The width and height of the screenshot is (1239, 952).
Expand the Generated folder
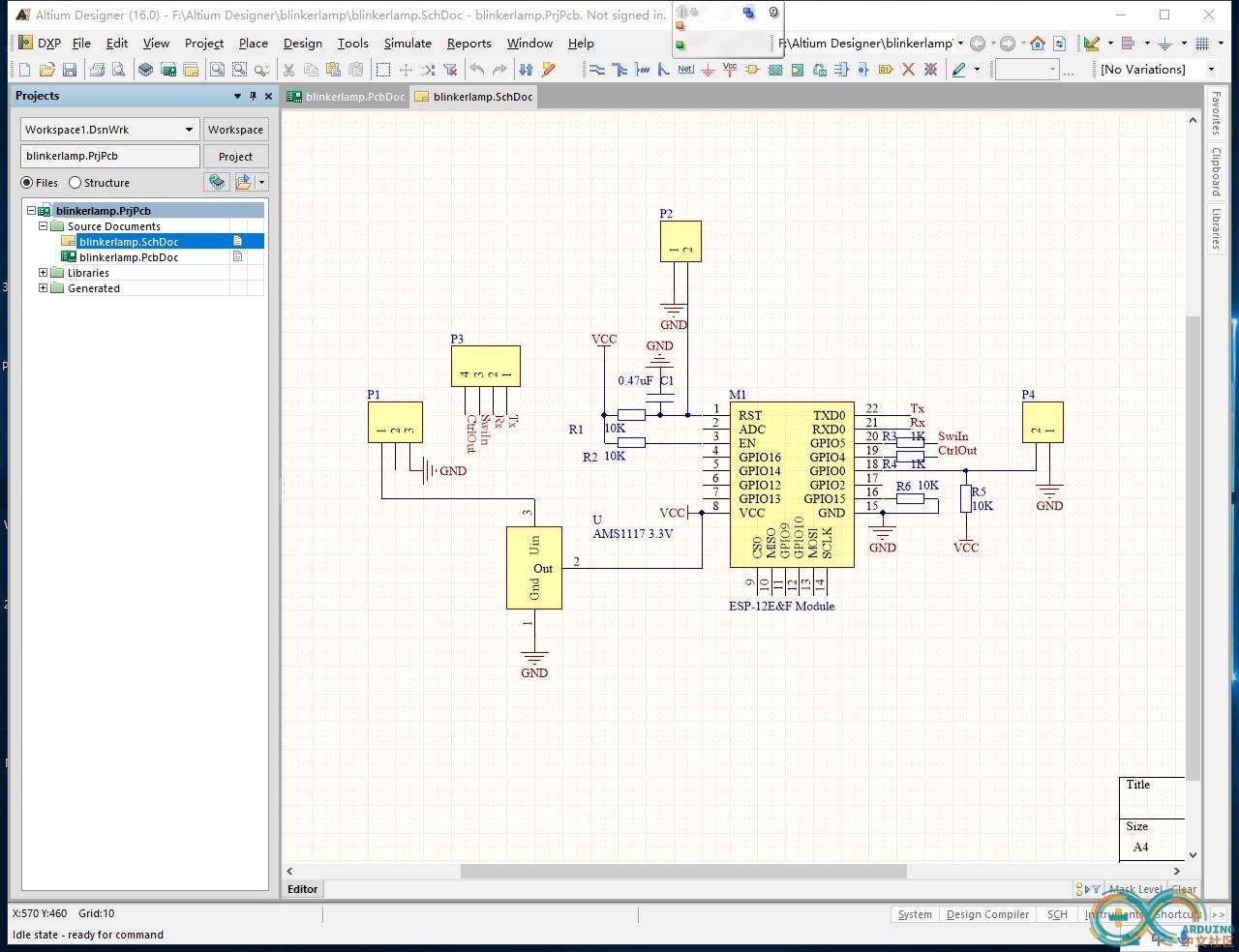[43, 288]
